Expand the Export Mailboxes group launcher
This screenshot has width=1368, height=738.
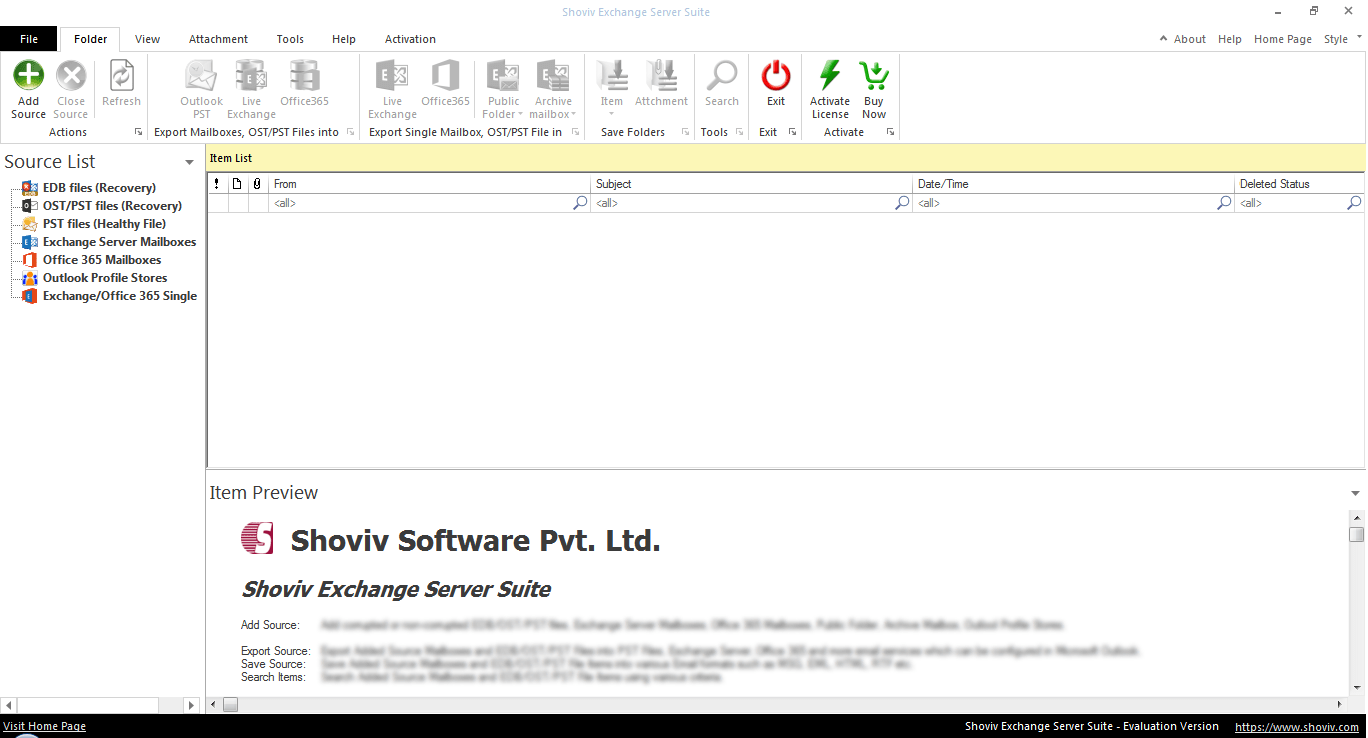click(350, 132)
